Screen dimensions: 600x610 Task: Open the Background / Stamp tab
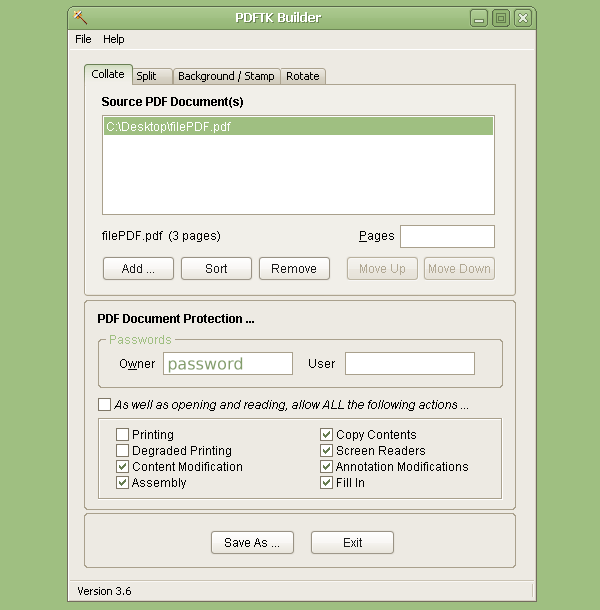226,76
